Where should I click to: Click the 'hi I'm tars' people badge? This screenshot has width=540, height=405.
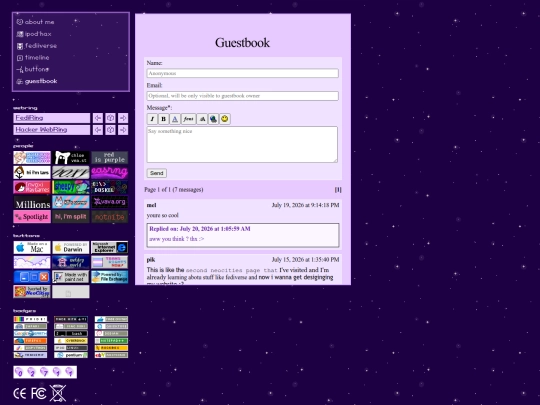[32, 172]
